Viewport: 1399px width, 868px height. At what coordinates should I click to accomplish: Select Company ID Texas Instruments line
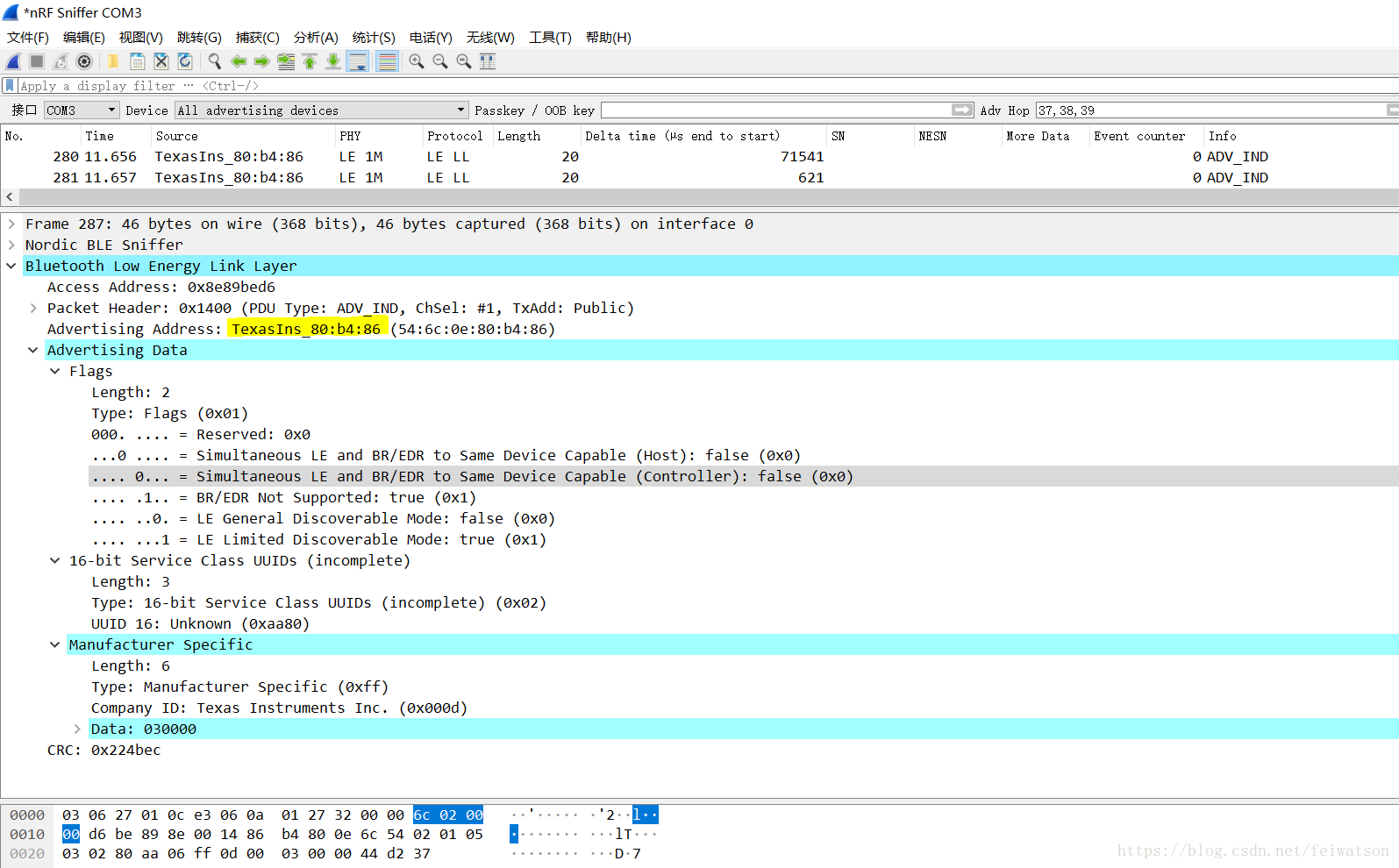coord(279,708)
